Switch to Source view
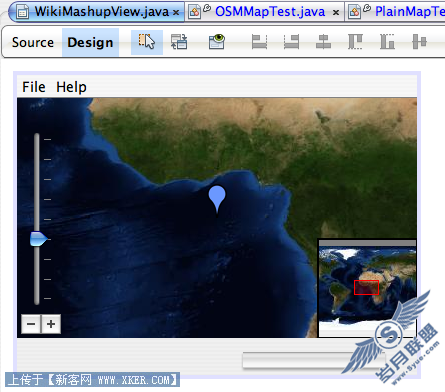 pos(33,42)
